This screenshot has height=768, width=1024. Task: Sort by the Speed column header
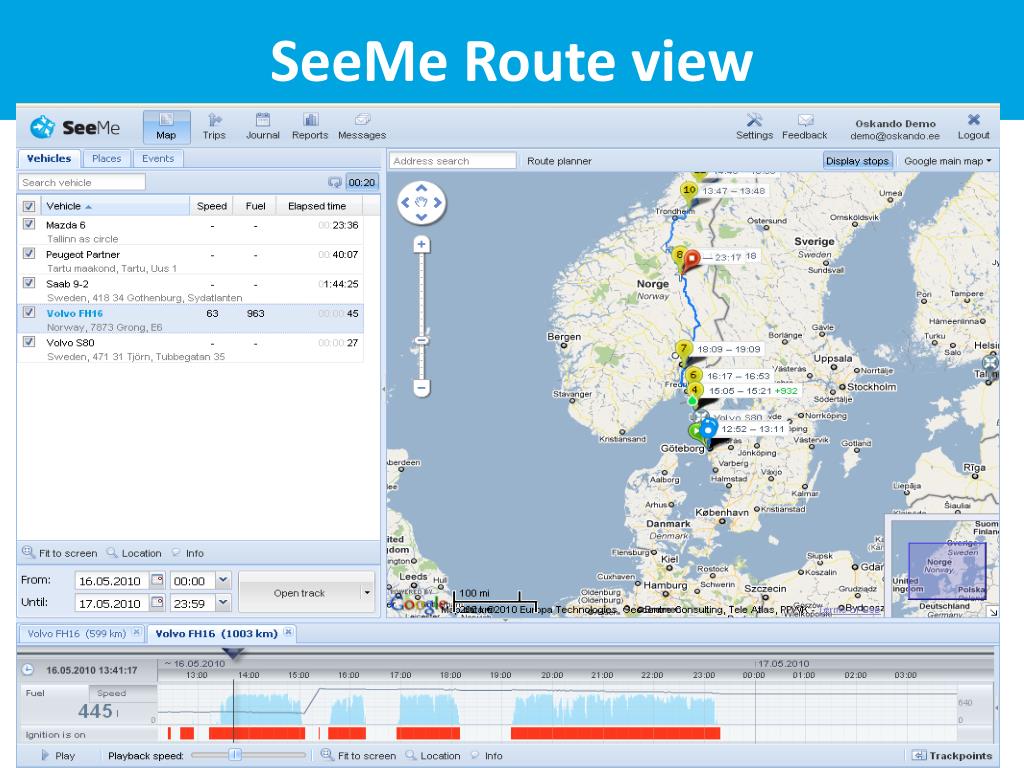tap(212, 206)
